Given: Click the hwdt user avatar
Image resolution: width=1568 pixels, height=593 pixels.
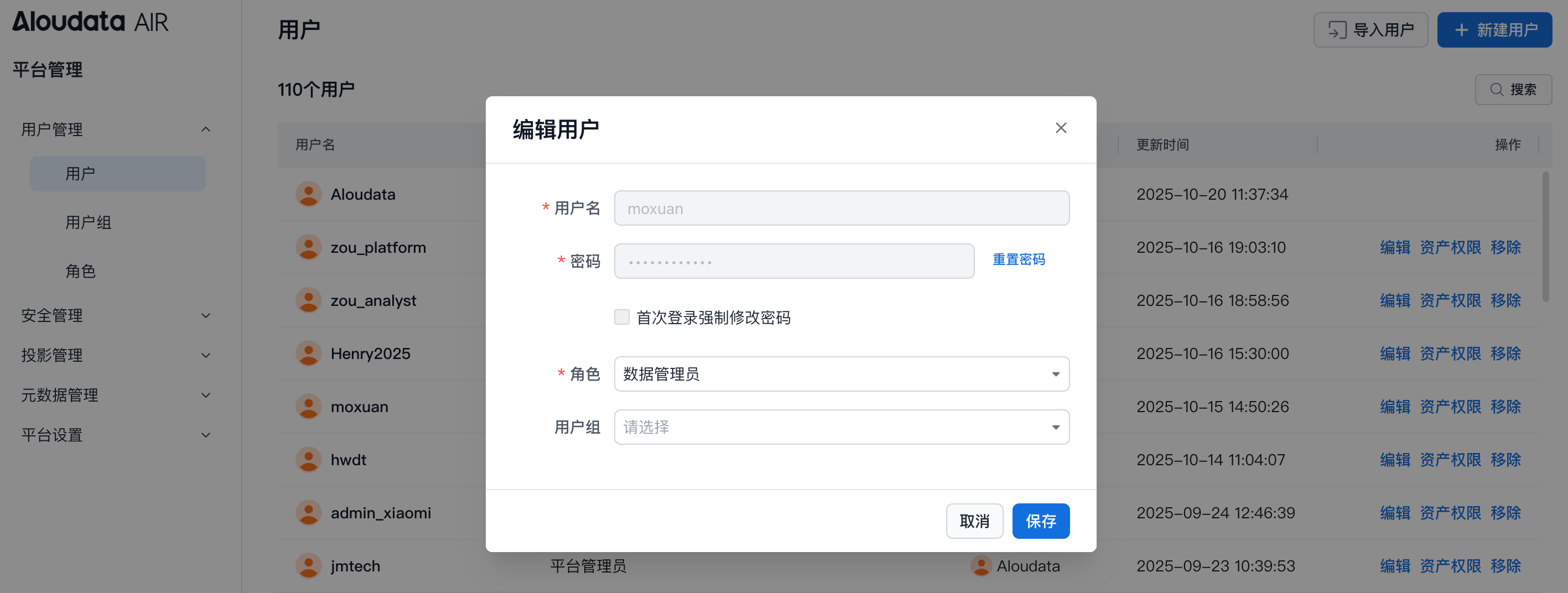Looking at the screenshot, I should point(309,460).
